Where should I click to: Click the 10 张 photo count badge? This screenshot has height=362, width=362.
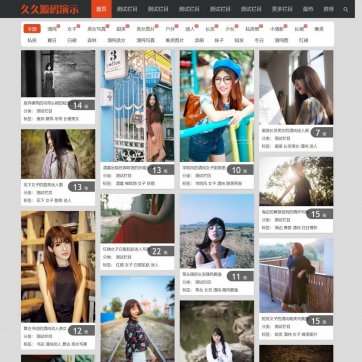[x=240, y=170]
